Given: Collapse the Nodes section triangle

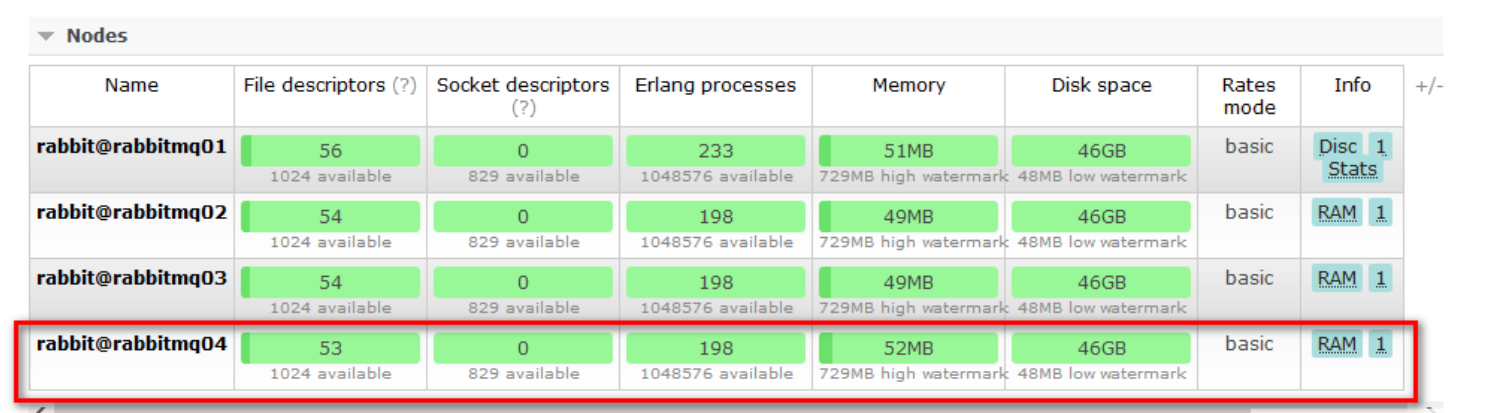Looking at the screenshot, I should pos(45,36).
